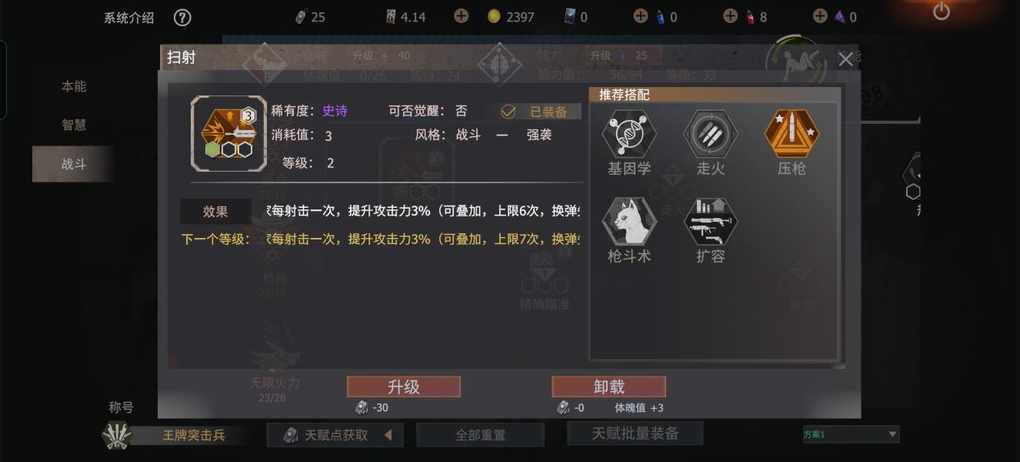Add more gold coins with plus icon
Image resolution: width=1020 pixels, height=462 pixels.
coord(461,16)
